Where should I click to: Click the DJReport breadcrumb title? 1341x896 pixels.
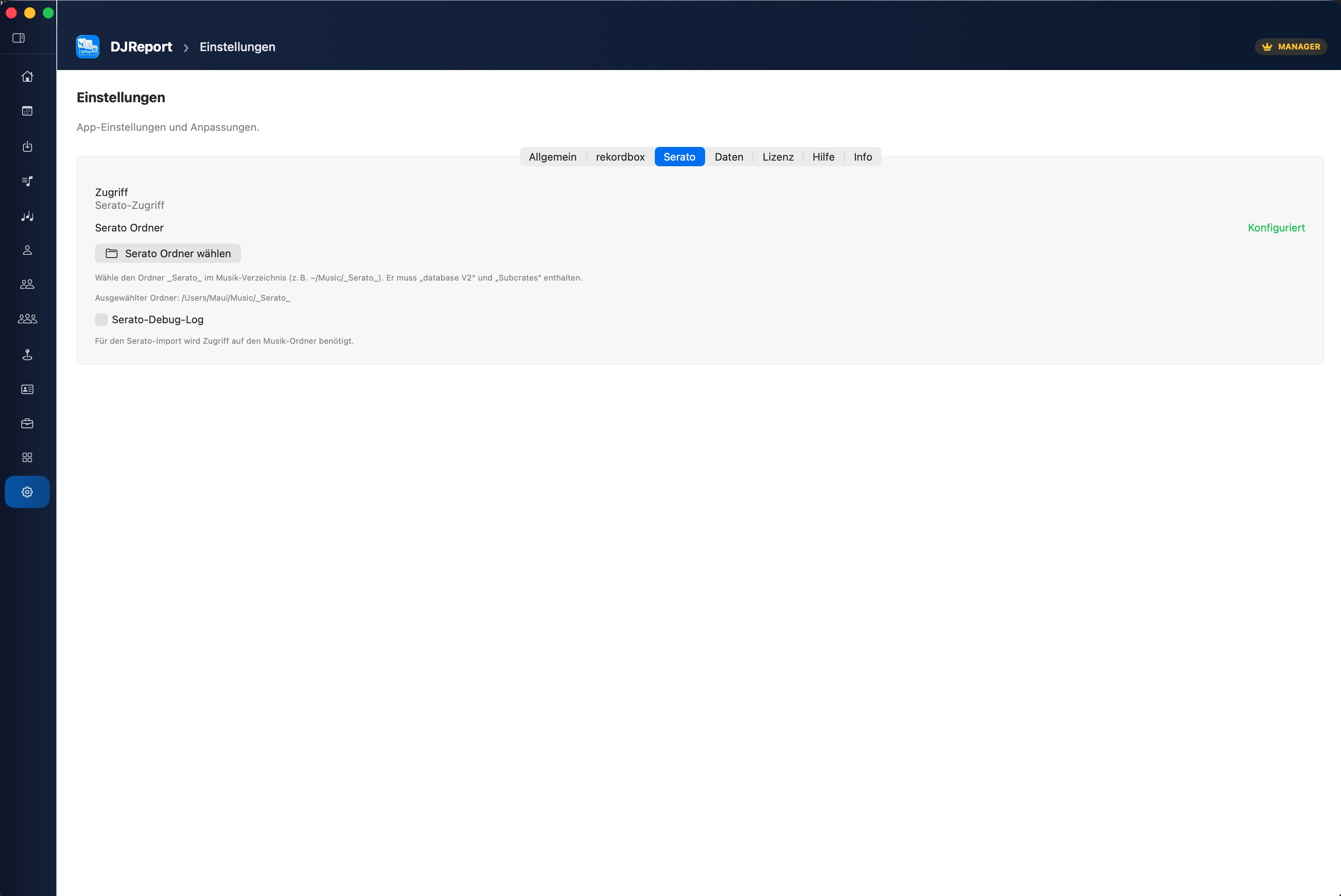pyautogui.click(x=140, y=47)
